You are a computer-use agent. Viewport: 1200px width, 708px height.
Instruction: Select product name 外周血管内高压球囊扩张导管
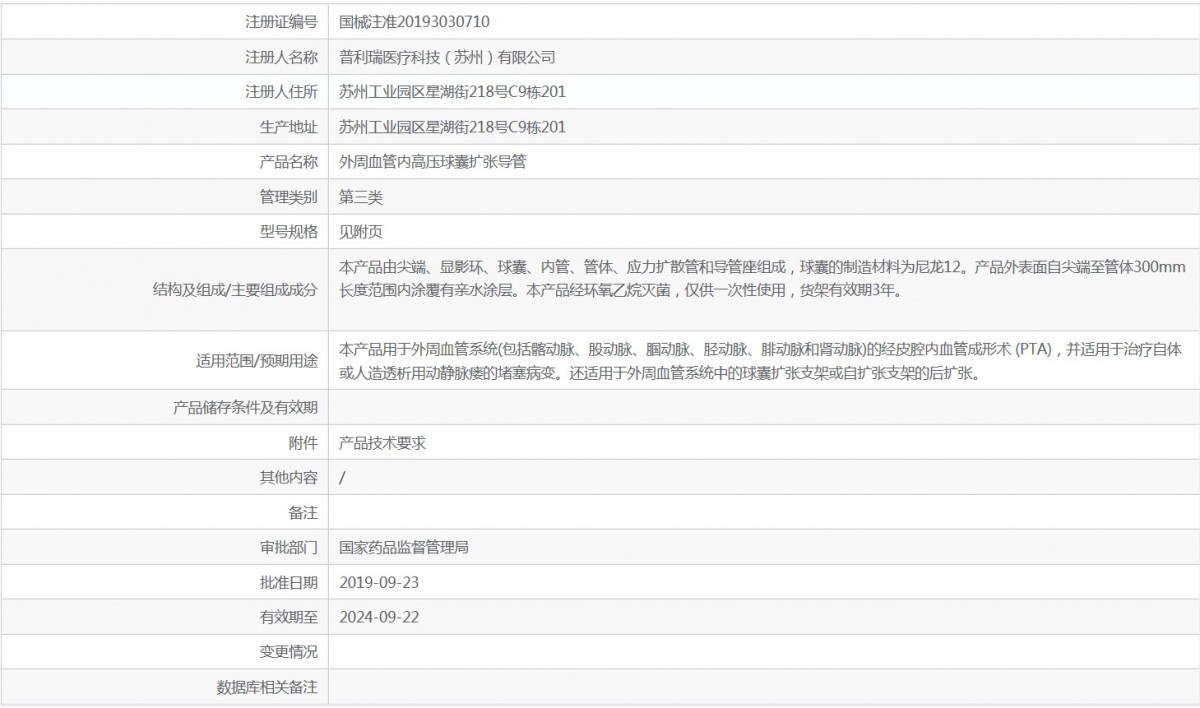click(x=433, y=162)
